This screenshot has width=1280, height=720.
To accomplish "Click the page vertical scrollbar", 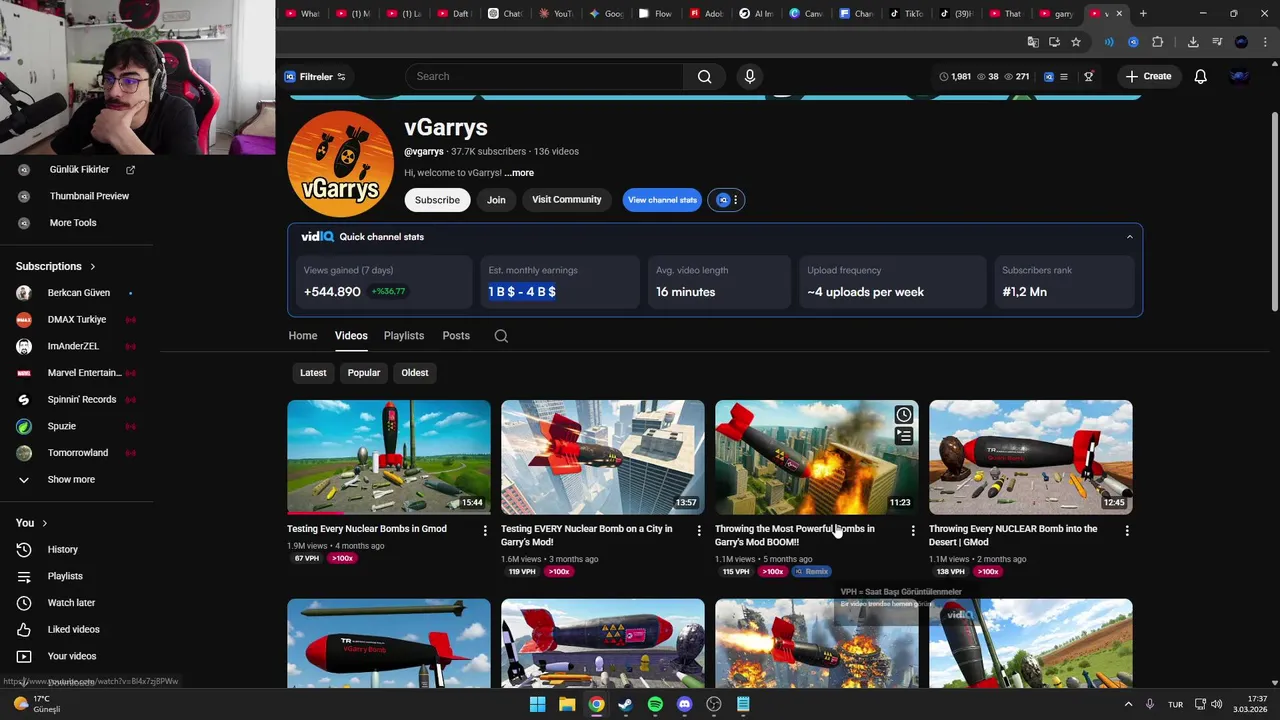I will point(1274,210).
